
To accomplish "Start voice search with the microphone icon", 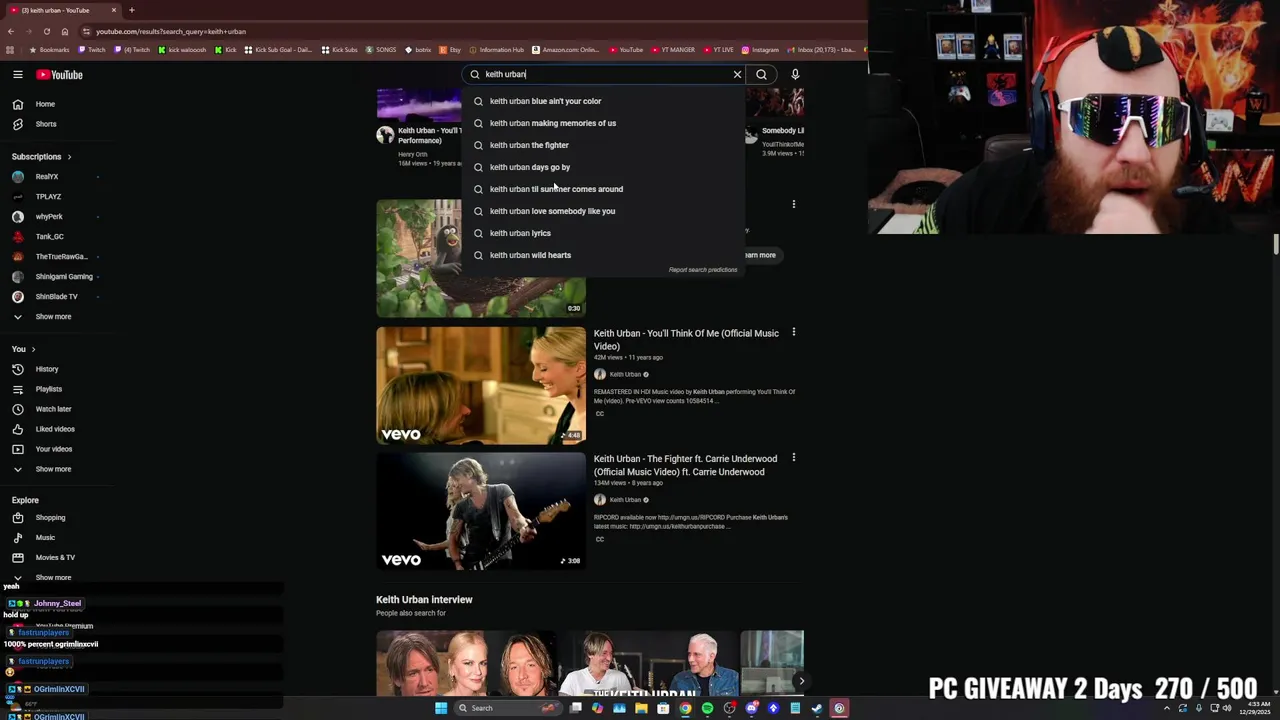I will pyautogui.click(x=795, y=74).
